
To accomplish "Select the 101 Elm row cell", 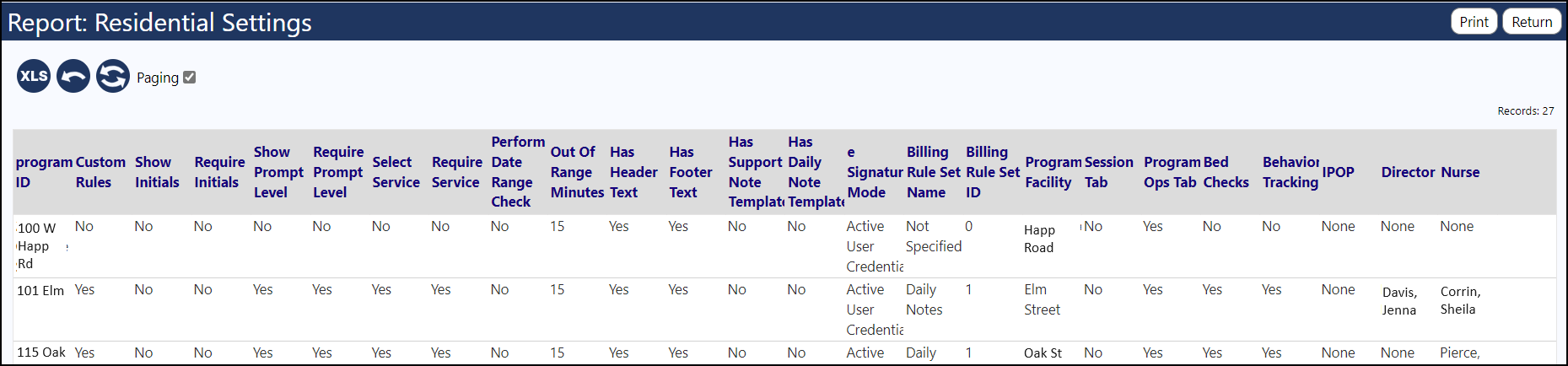I will 40,291.
